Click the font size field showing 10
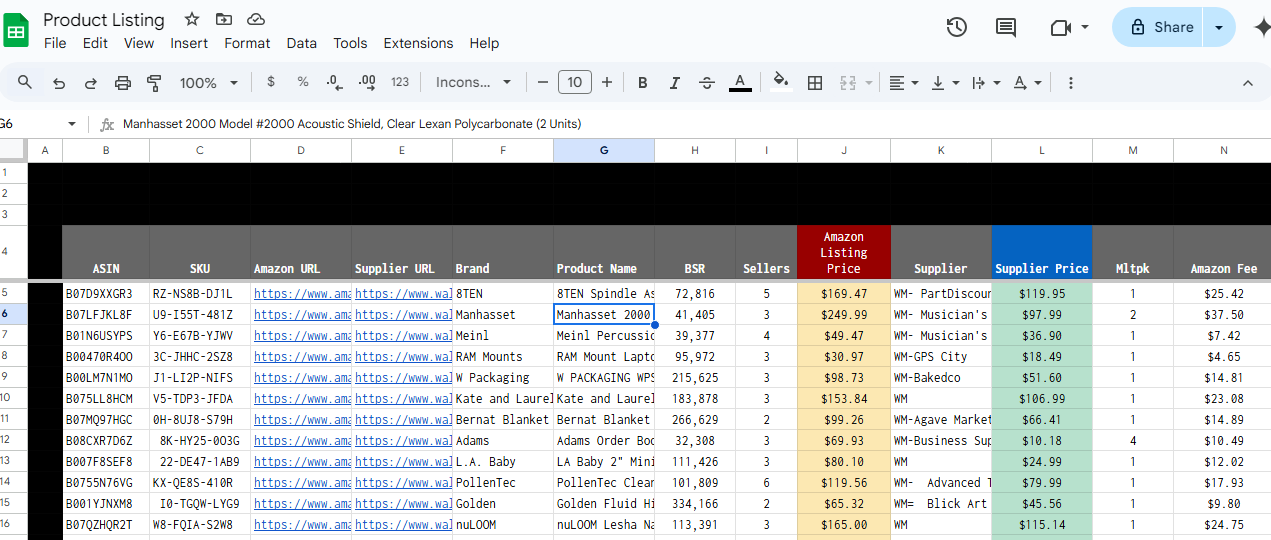Image resolution: width=1271 pixels, height=540 pixels. [574, 82]
